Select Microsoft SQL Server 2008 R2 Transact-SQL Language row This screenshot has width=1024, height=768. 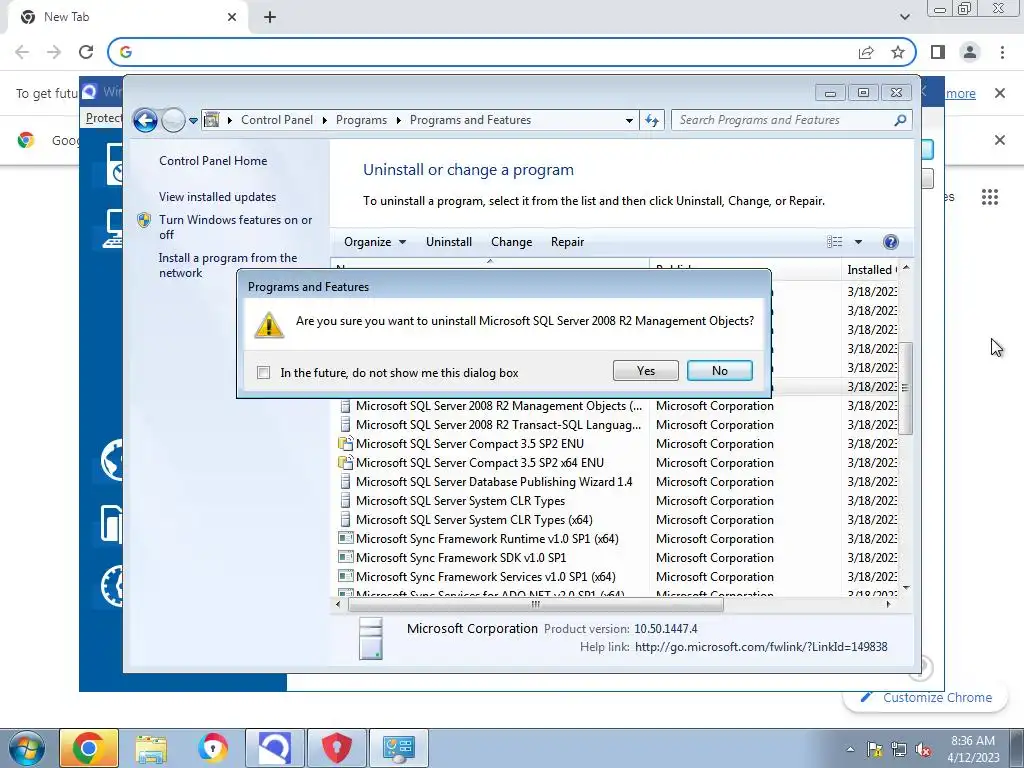tap(490, 424)
